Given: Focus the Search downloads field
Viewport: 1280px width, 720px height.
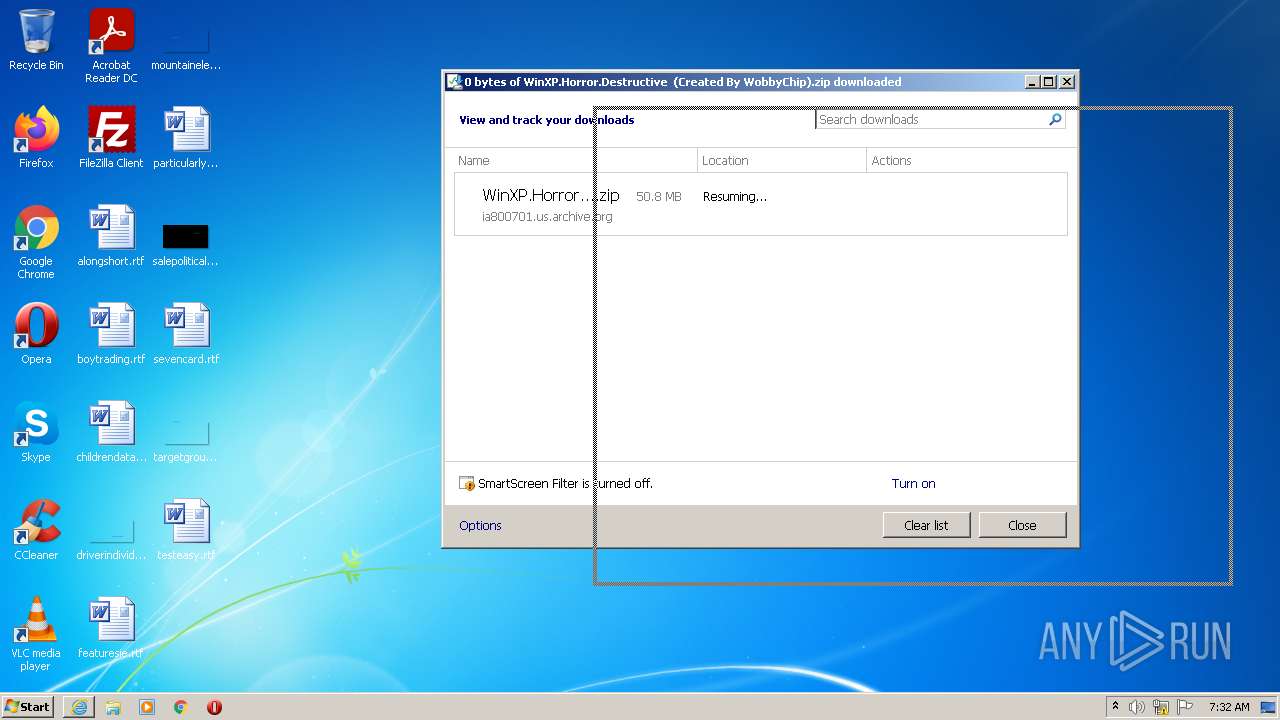Looking at the screenshot, I should click(931, 119).
